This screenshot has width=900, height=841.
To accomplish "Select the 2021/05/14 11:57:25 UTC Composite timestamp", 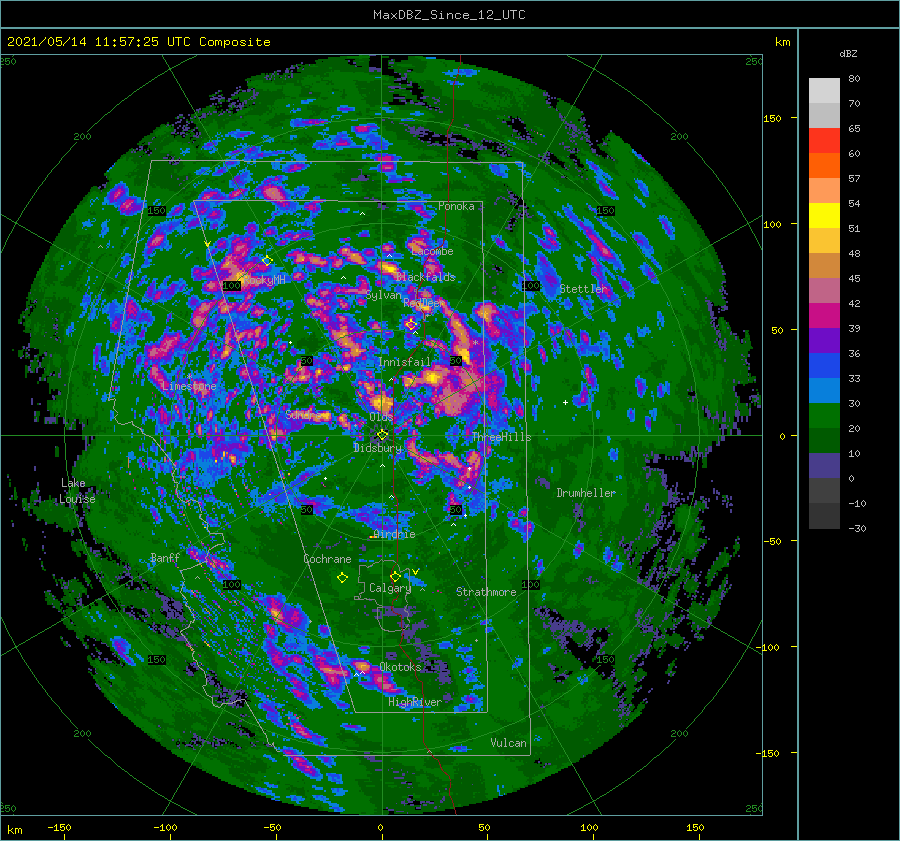I will (x=138, y=42).
